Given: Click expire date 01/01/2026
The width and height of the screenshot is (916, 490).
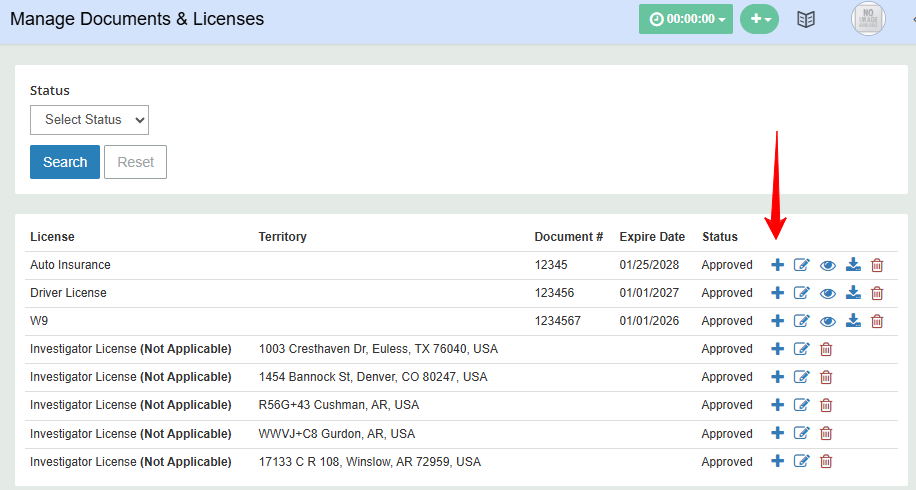Looking at the screenshot, I should tap(650, 321).
